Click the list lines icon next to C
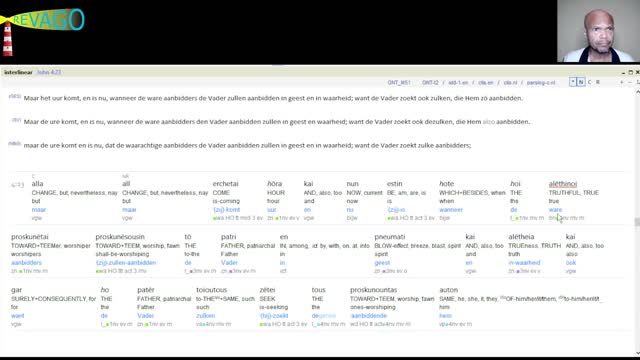This screenshot has height=360, width=640. 598,82
